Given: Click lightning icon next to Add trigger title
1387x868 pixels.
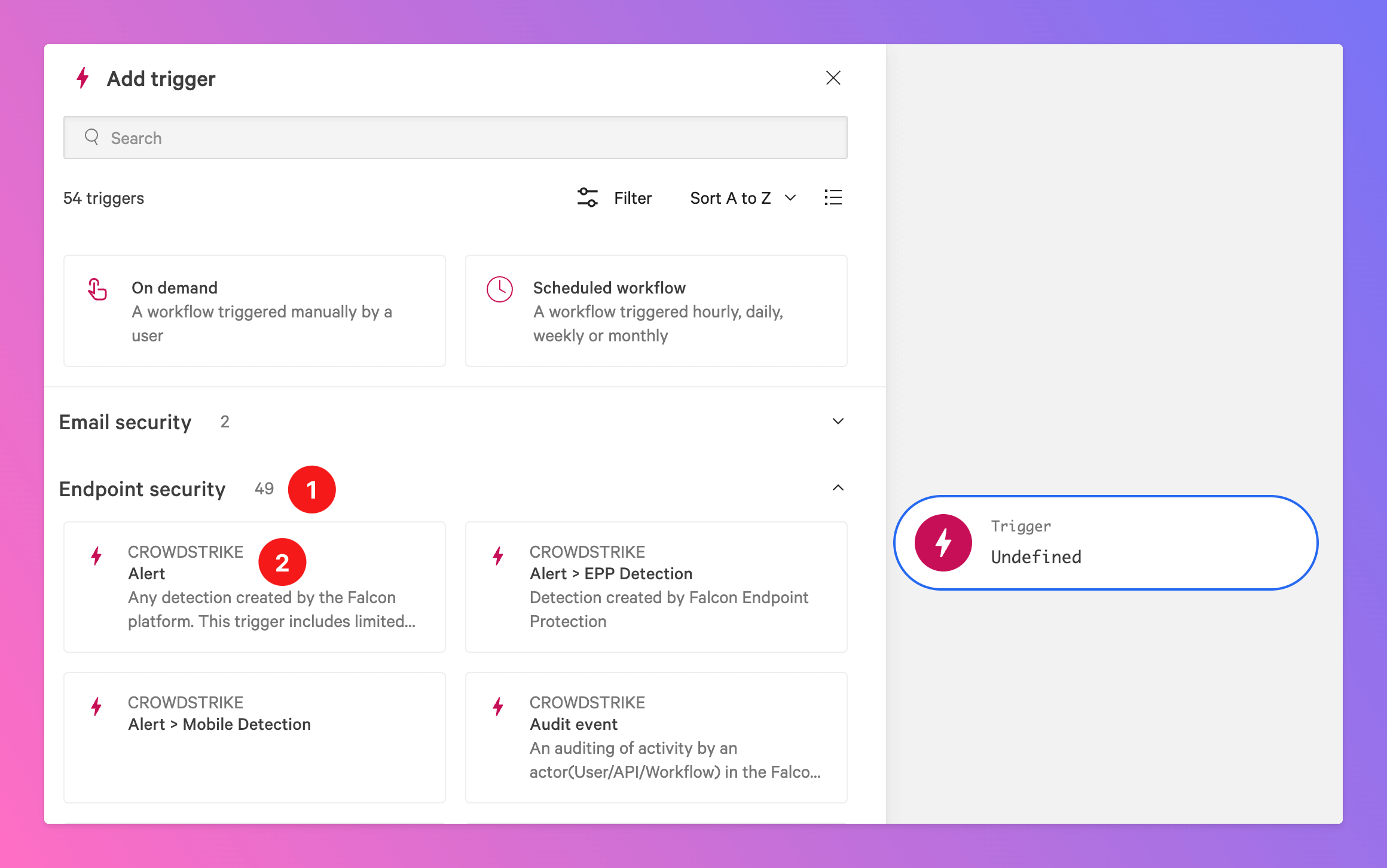Looking at the screenshot, I should [83, 78].
